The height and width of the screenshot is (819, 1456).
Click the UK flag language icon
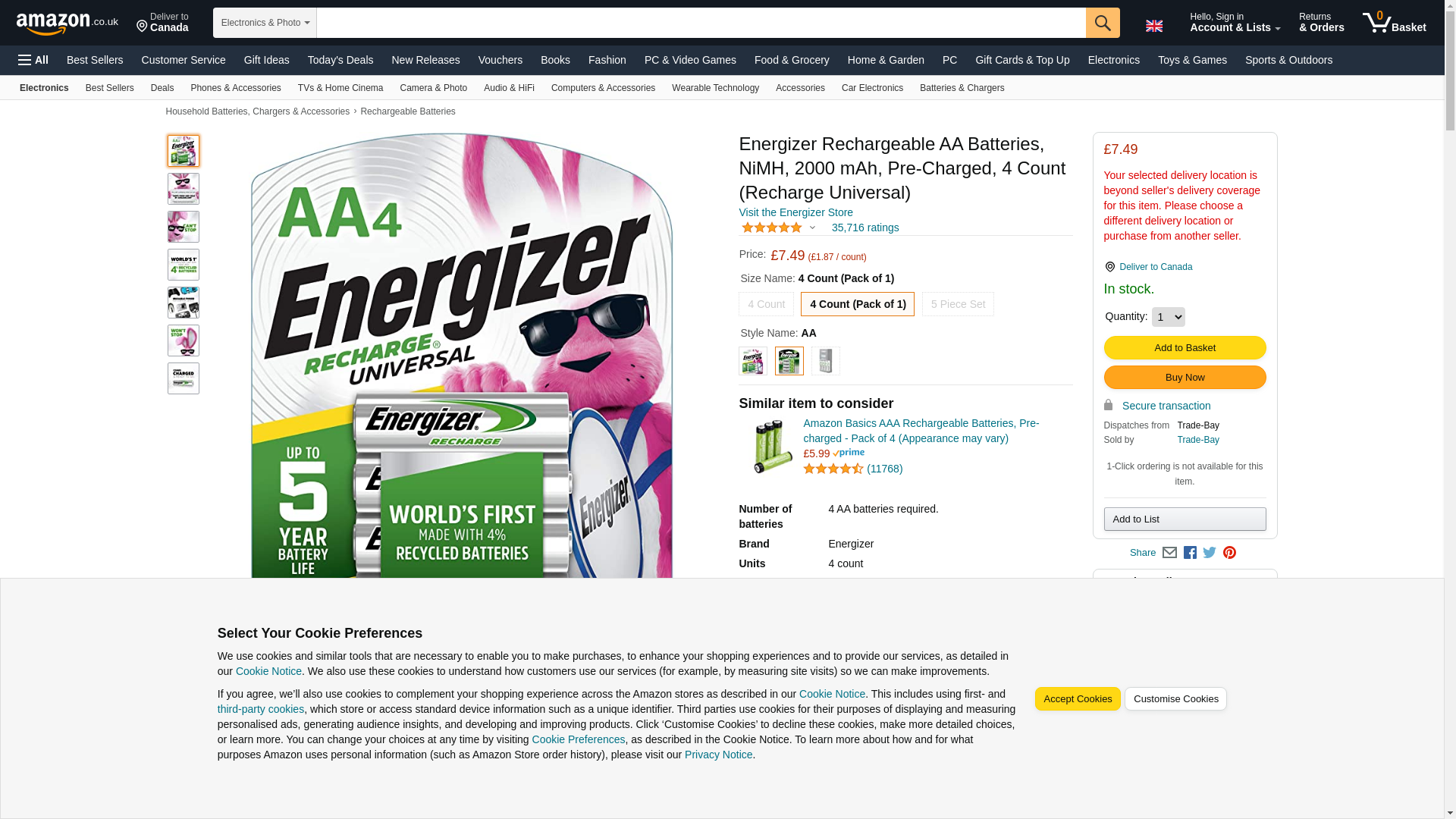tap(1154, 27)
